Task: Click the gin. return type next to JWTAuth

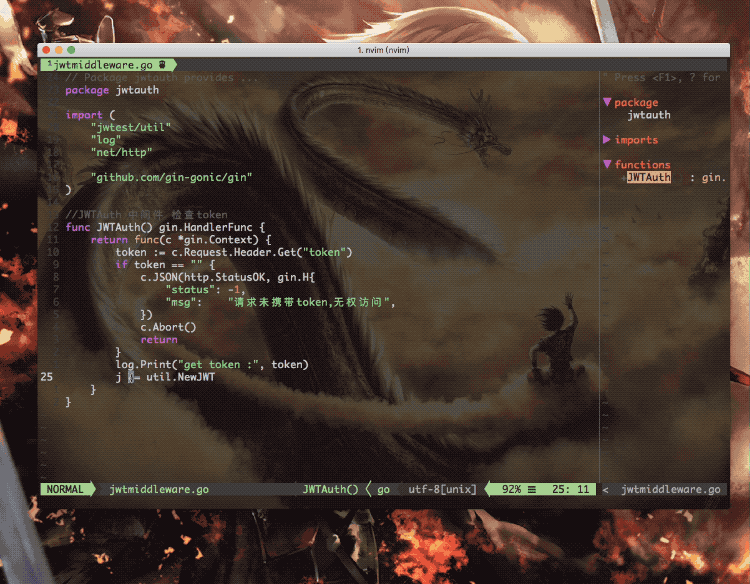Action: (x=714, y=177)
